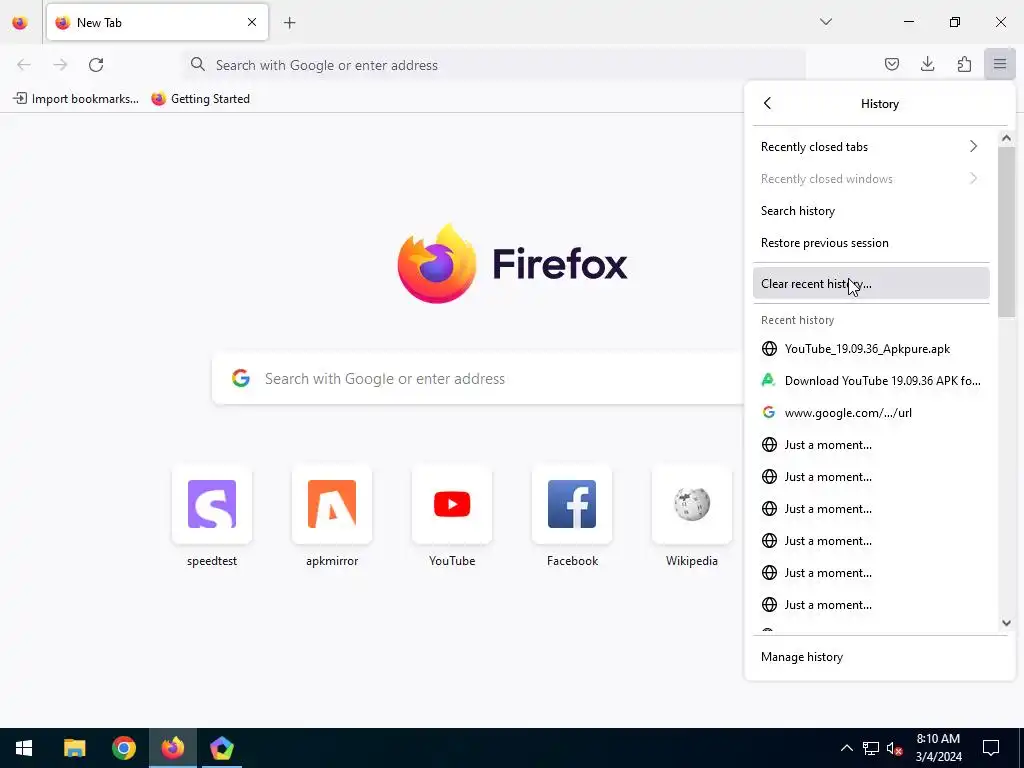This screenshot has width=1024, height=768.
Task: Select Search history
Action: point(871,210)
